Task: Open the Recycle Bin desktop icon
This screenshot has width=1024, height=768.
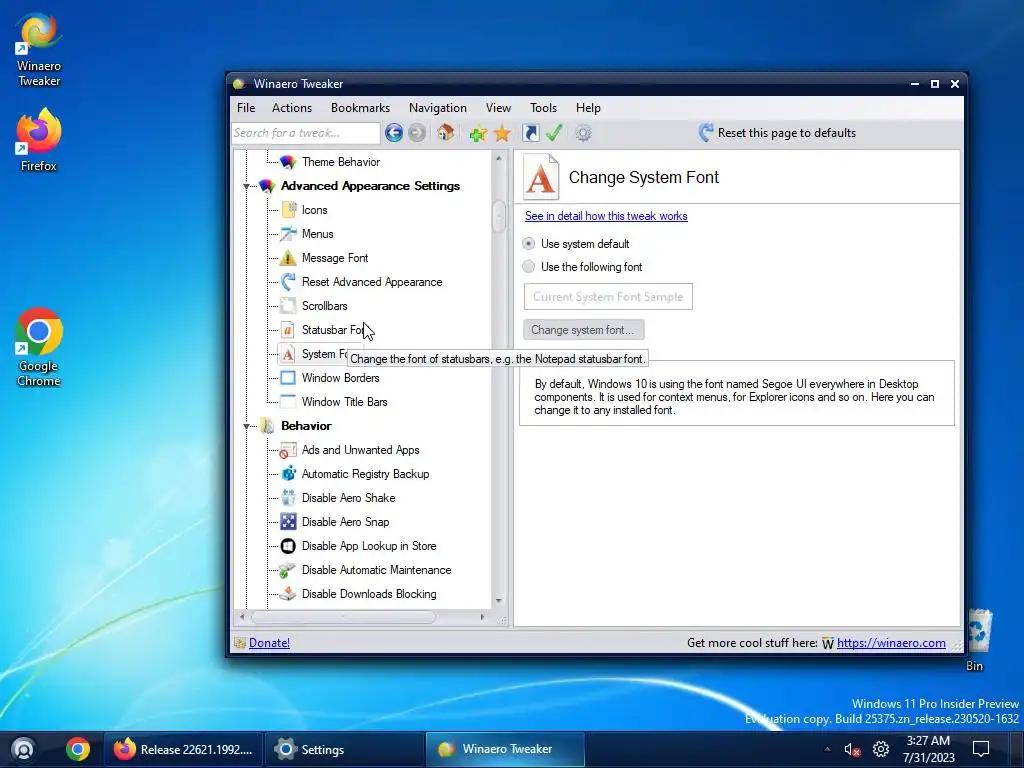Action: click(x=978, y=640)
